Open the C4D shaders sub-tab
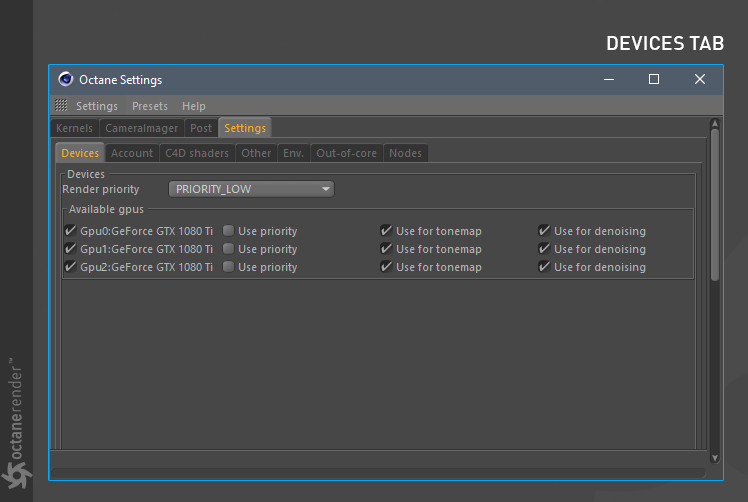Screen dimensions: 748x502 click(x=197, y=153)
